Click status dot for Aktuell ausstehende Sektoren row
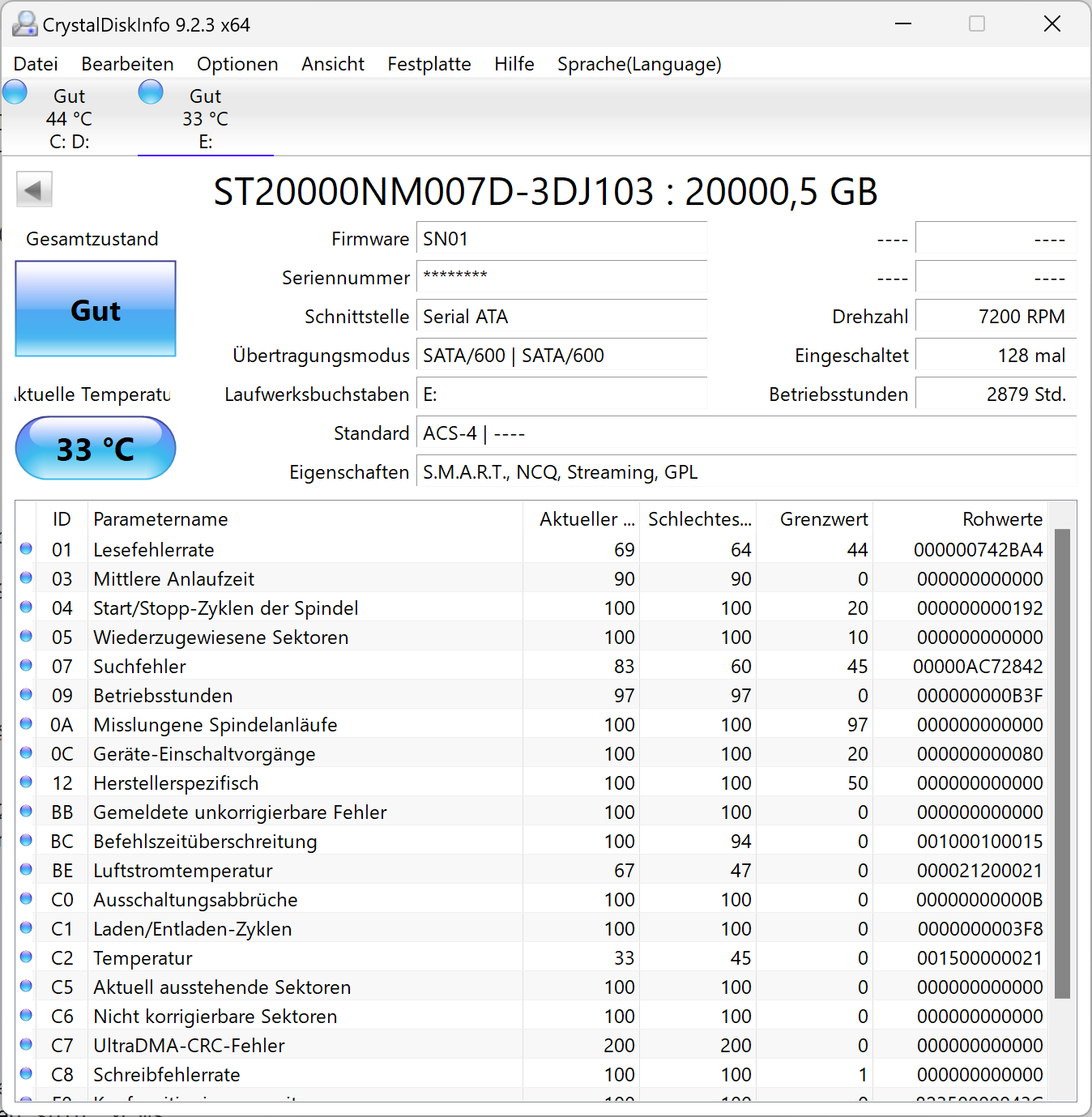This screenshot has height=1117, width=1092. pos(26,987)
